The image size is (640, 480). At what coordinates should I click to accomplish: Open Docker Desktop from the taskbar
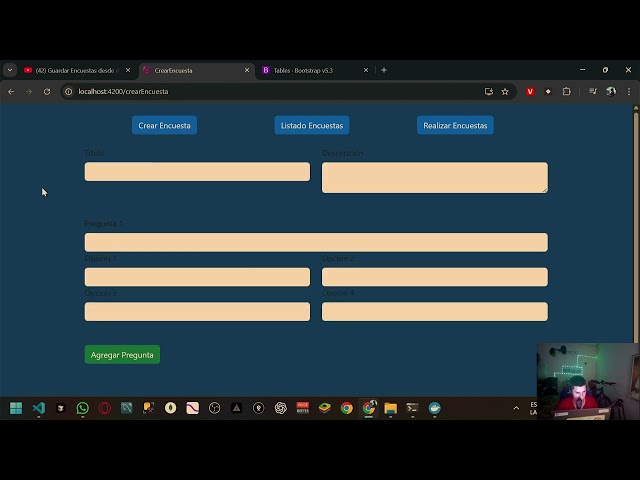(435, 408)
